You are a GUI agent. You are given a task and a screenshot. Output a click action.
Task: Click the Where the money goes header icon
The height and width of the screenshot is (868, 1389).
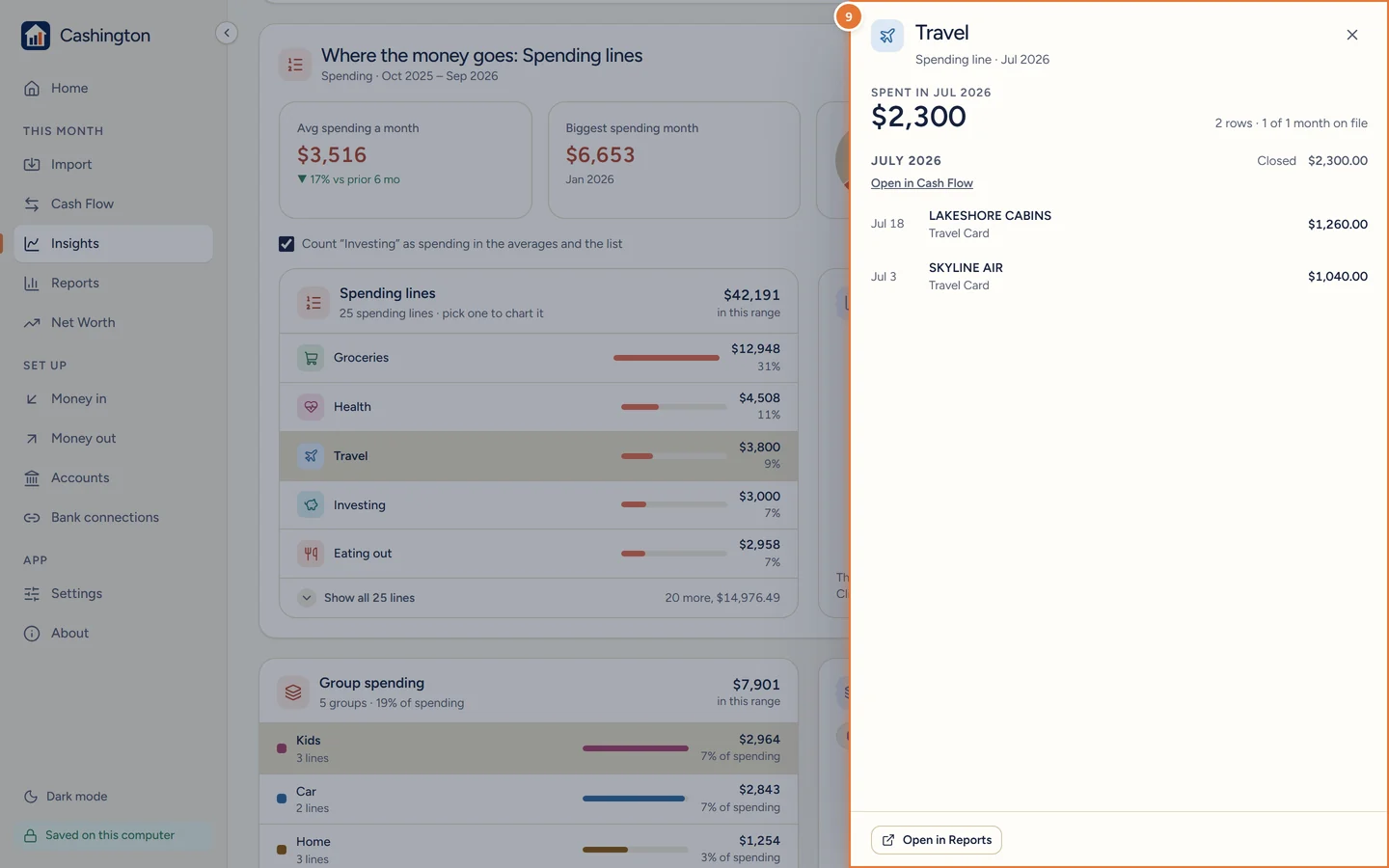tap(295, 65)
